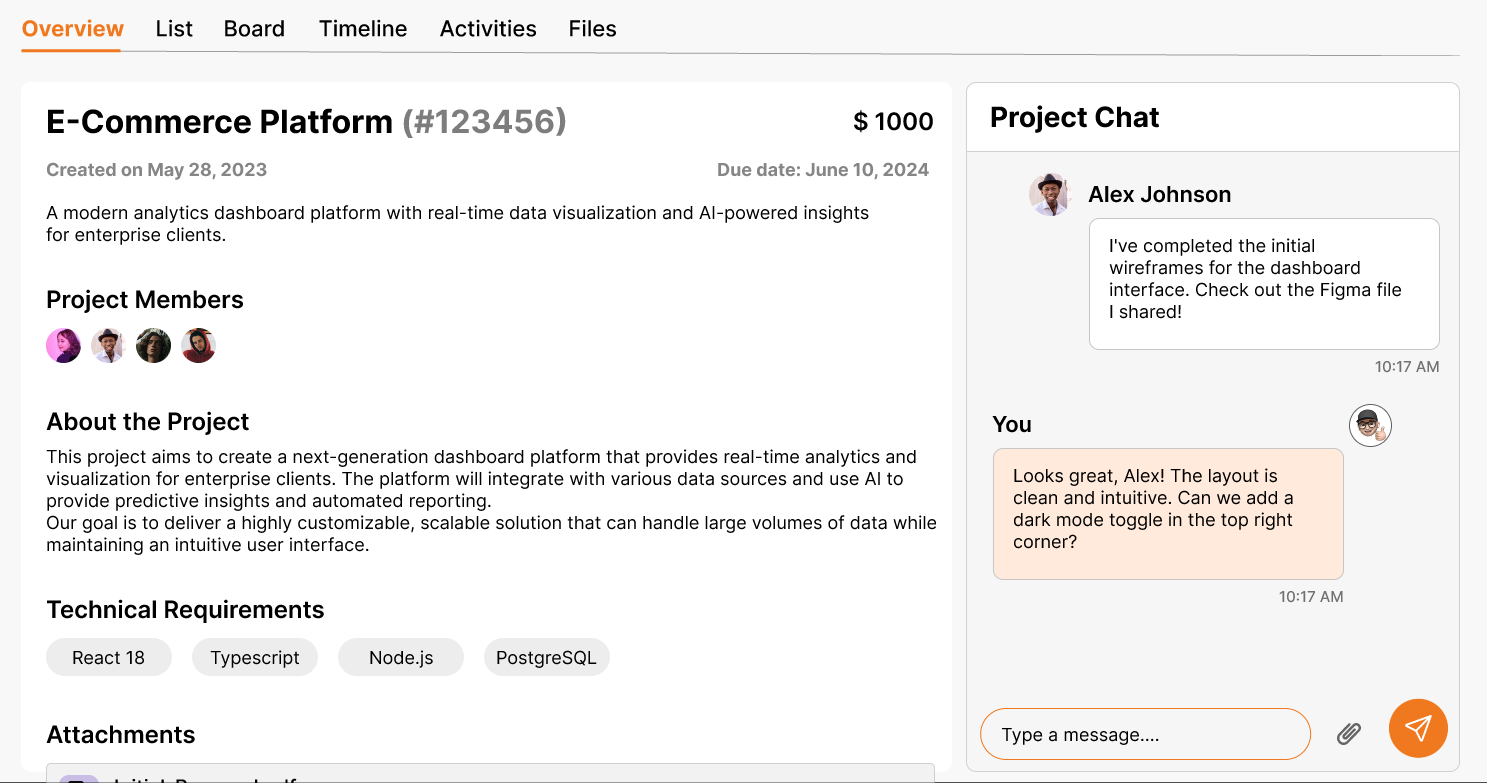Click Alex Johnson's wireframes message bubble

pyautogui.click(x=1264, y=284)
